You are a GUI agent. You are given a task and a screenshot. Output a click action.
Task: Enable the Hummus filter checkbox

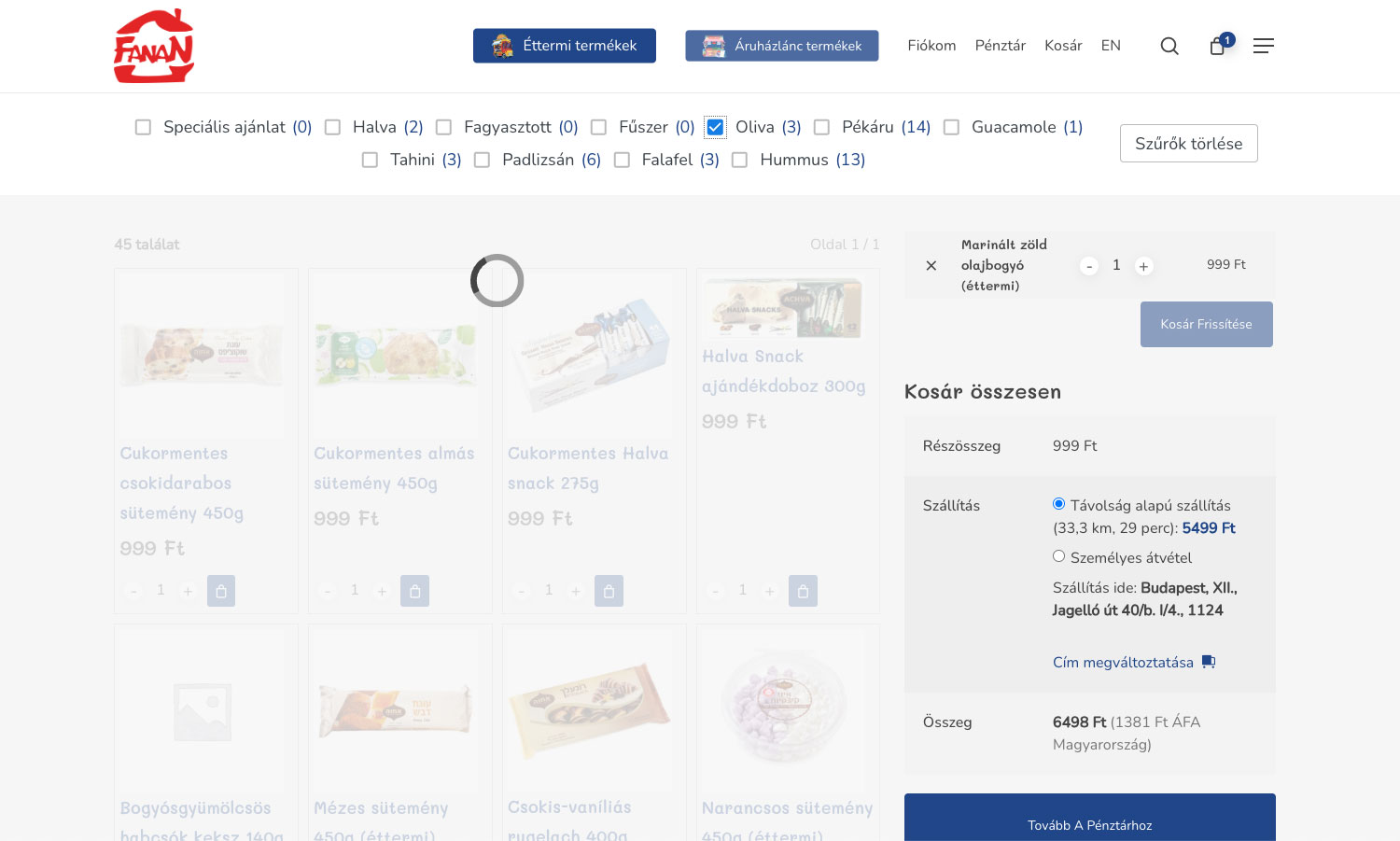(x=740, y=160)
